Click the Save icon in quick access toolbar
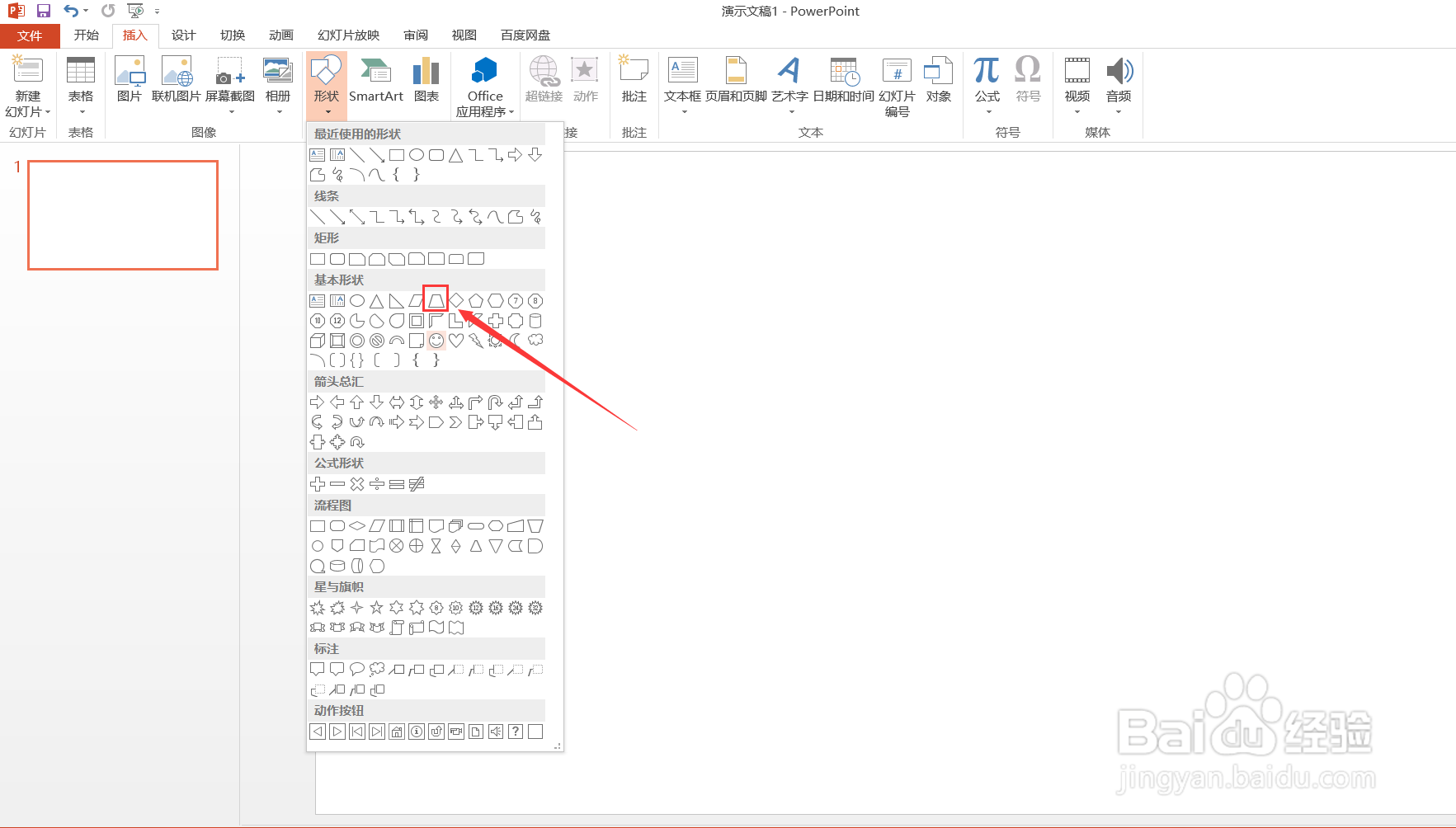Screen dimensions: 1456x828 point(44,11)
